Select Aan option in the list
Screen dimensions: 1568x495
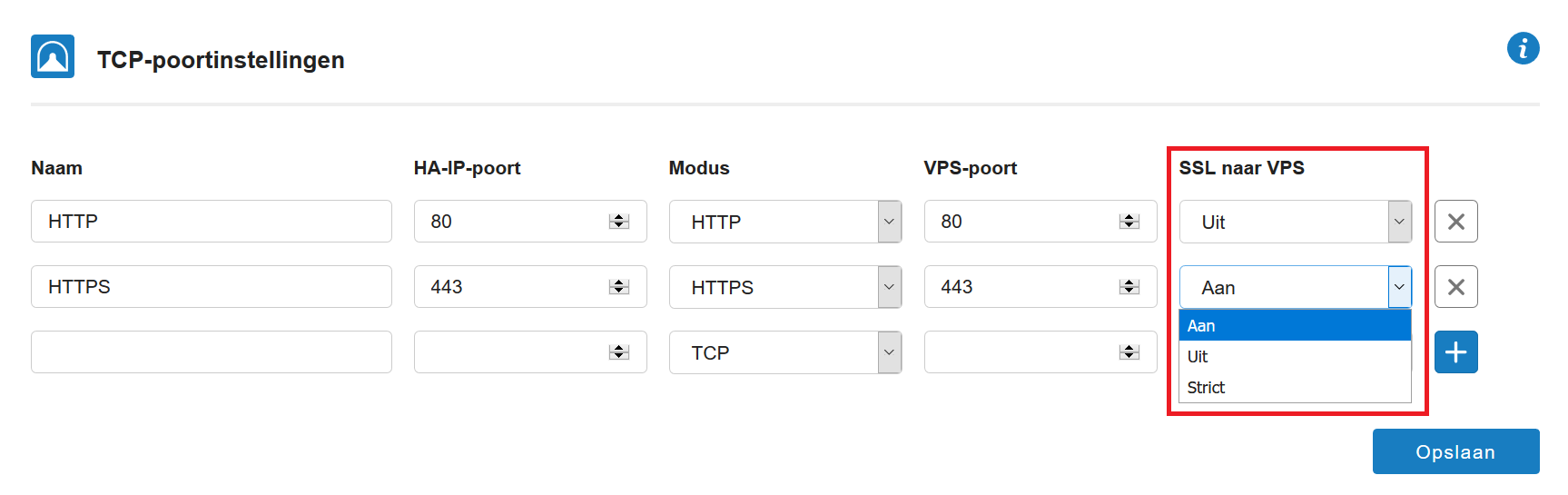pos(1295,325)
